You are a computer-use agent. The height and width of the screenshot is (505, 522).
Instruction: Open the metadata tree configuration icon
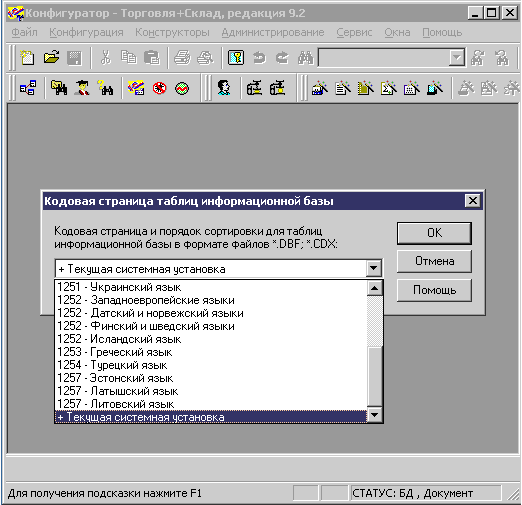point(28,88)
